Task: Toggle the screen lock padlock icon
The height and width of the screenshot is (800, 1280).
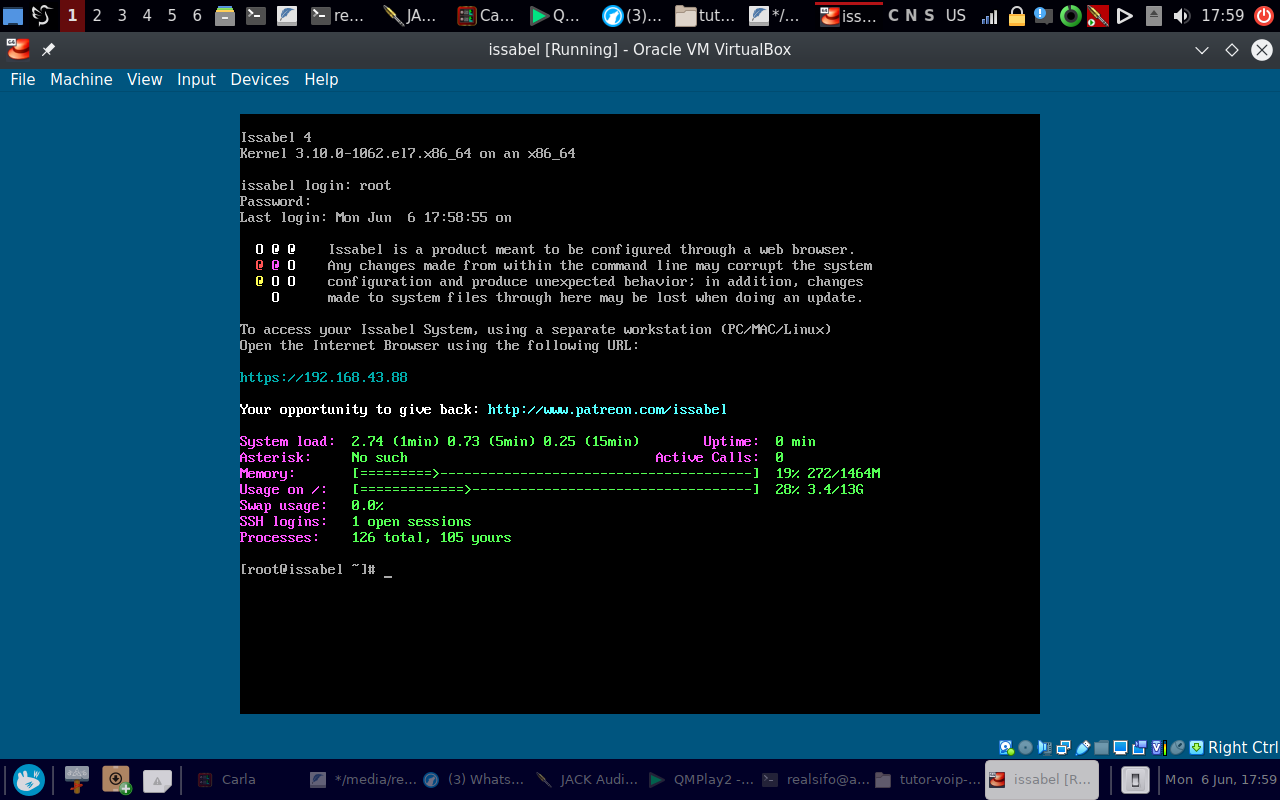Action: click(x=1017, y=16)
